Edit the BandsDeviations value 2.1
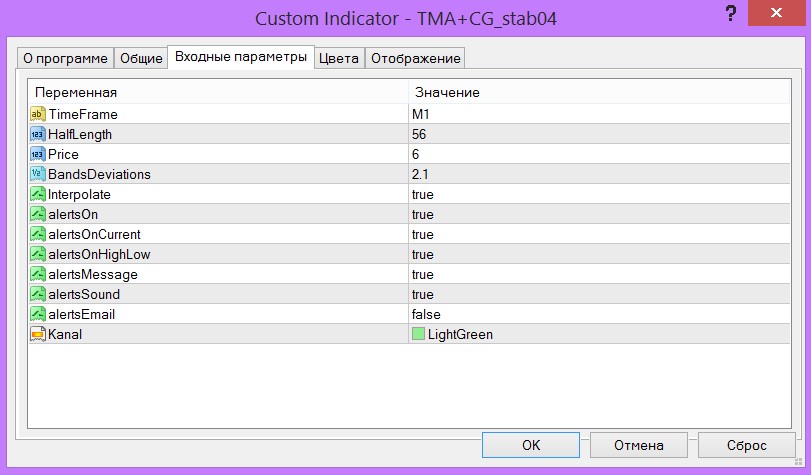Screen dimensions: 811x475 [599, 174]
